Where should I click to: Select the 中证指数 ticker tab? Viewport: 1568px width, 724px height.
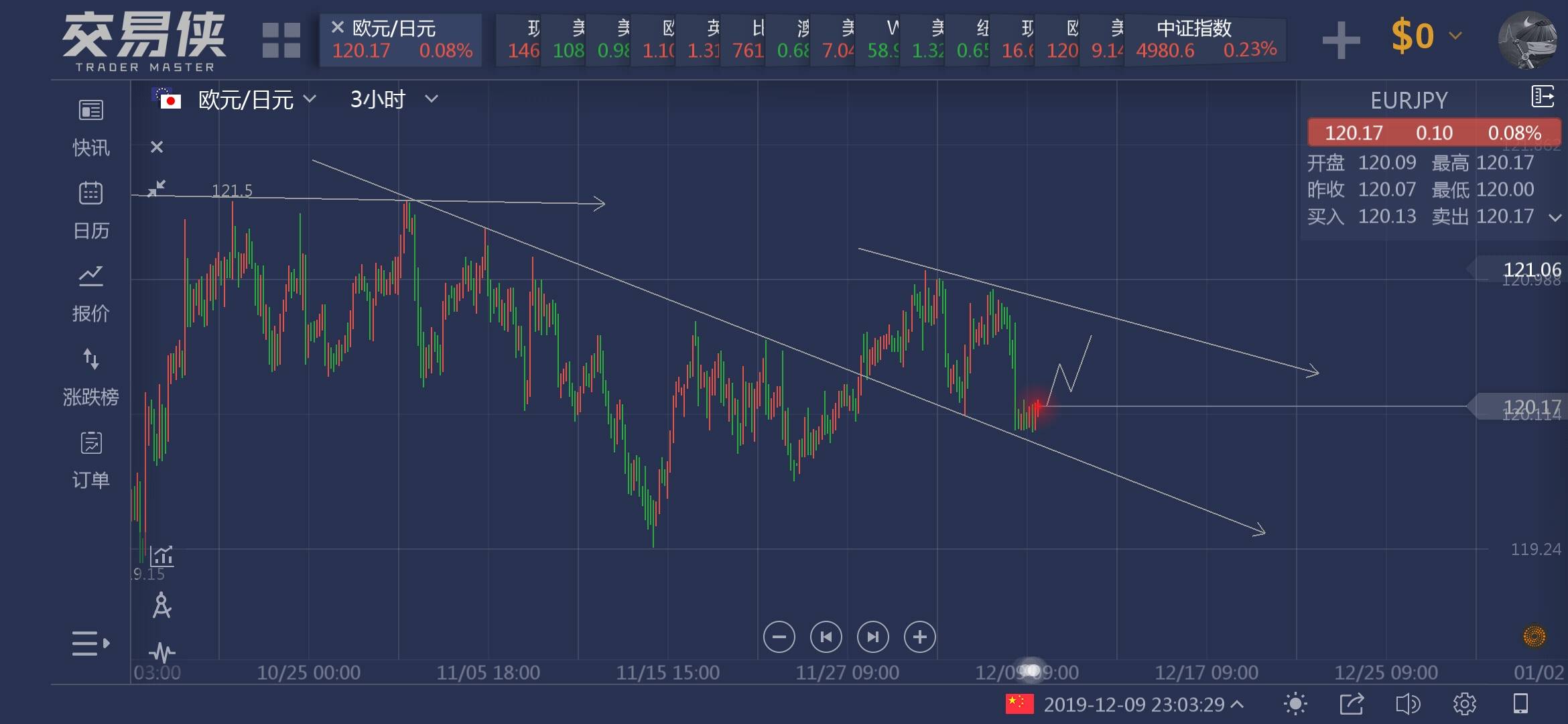click(x=1205, y=40)
